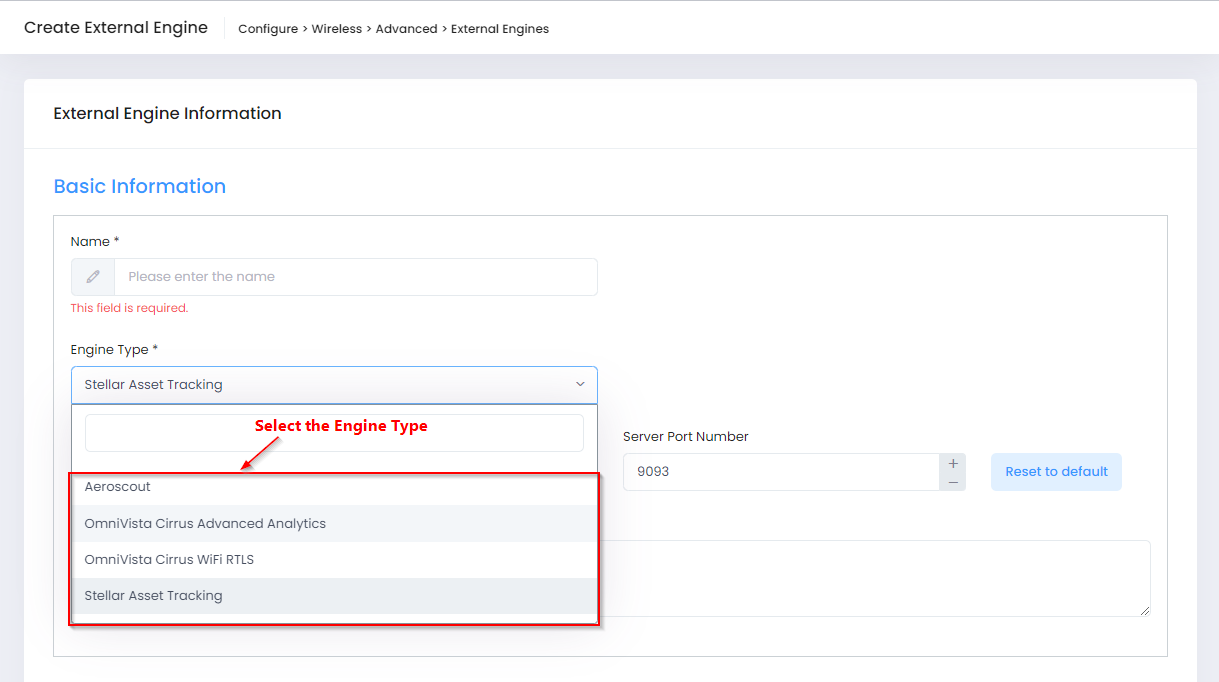Choose OmniVista Cirrus Advanced Analytics option
The height and width of the screenshot is (682, 1219).
[205, 524]
